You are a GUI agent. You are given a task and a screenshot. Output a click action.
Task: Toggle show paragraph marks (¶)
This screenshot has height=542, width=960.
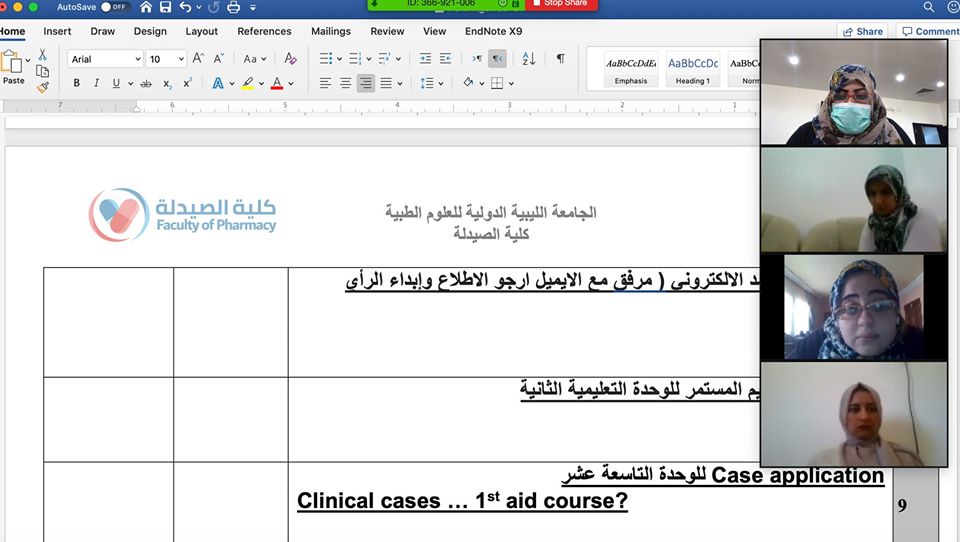tap(560, 59)
